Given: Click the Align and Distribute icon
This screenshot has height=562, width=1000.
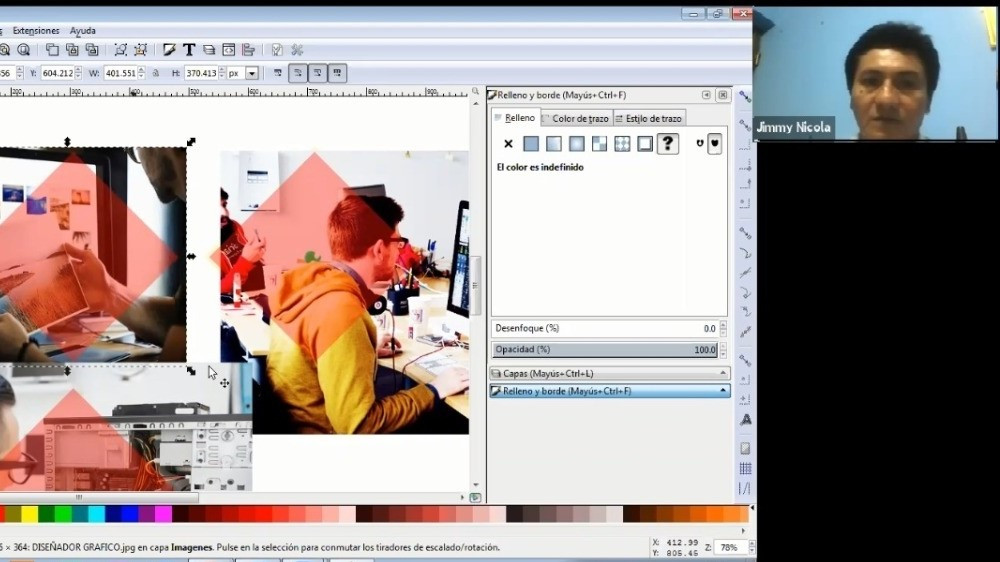Looking at the screenshot, I should pyautogui.click(x=248, y=50).
